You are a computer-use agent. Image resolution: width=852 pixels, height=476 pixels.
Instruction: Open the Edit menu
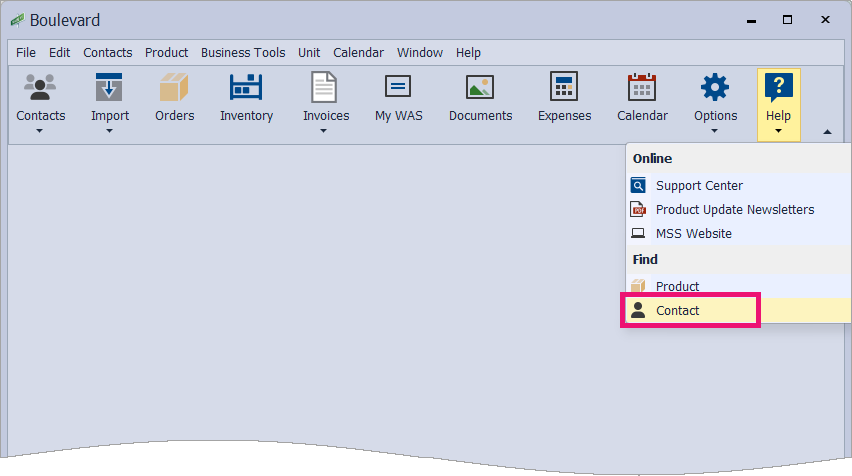(x=59, y=53)
